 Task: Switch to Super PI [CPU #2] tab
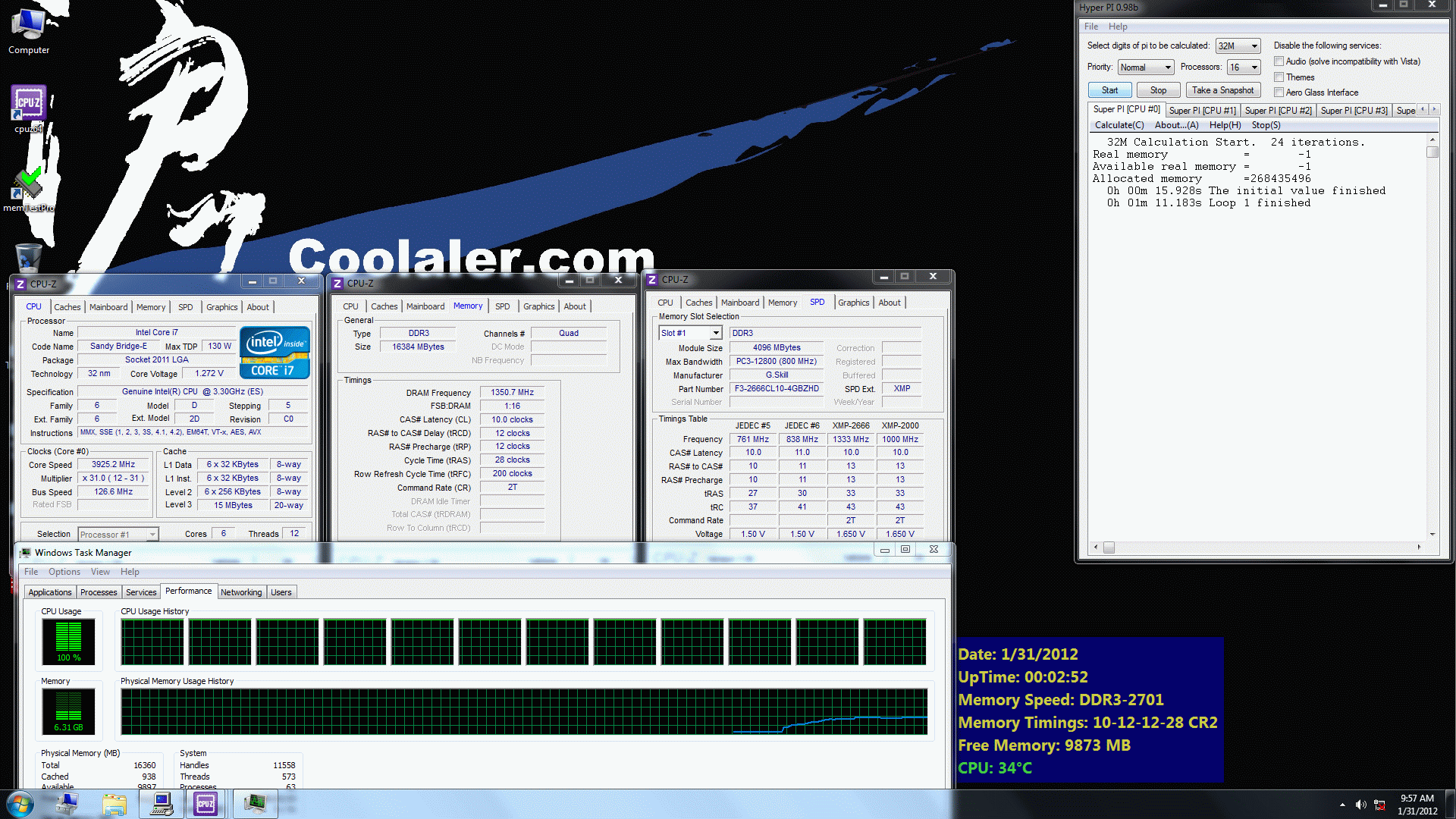tap(1279, 111)
